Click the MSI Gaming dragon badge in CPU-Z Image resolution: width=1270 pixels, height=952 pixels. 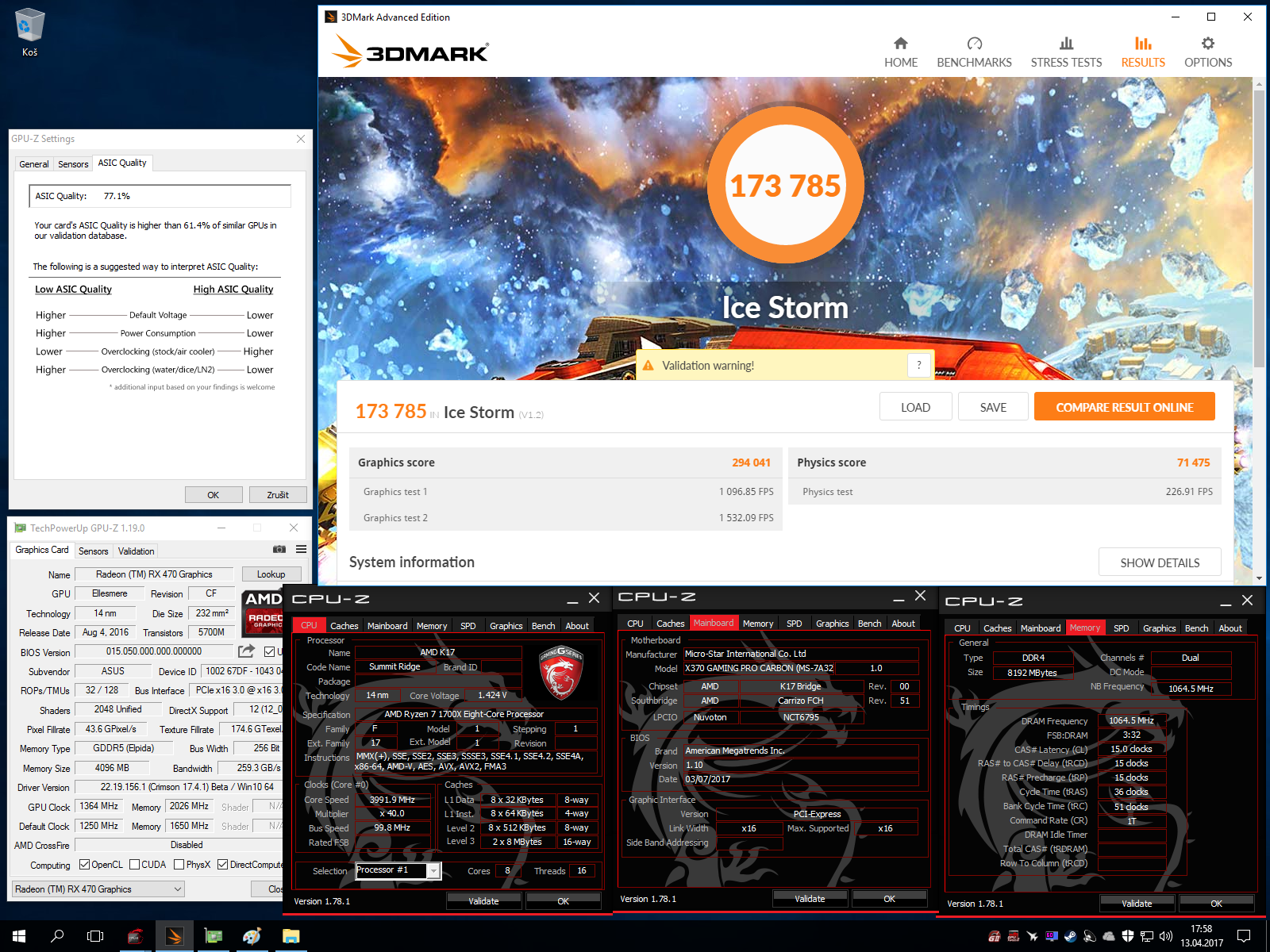coord(562,672)
